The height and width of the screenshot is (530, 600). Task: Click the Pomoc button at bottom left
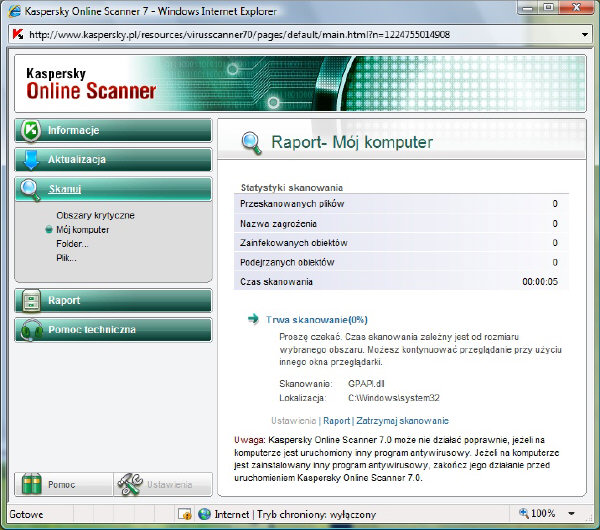coord(64,484)
